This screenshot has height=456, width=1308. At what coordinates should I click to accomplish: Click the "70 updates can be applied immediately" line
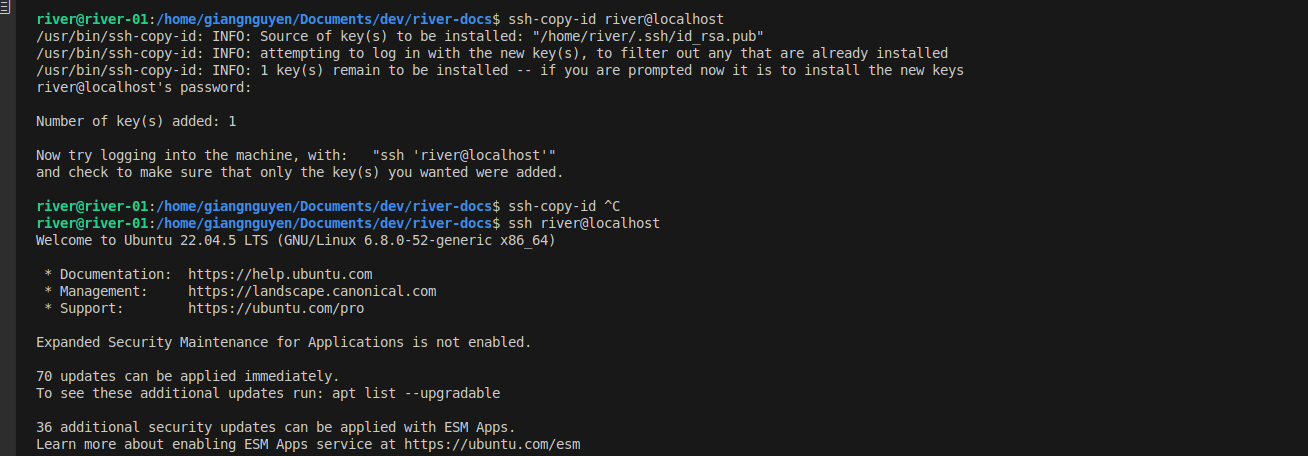point(187,376)
